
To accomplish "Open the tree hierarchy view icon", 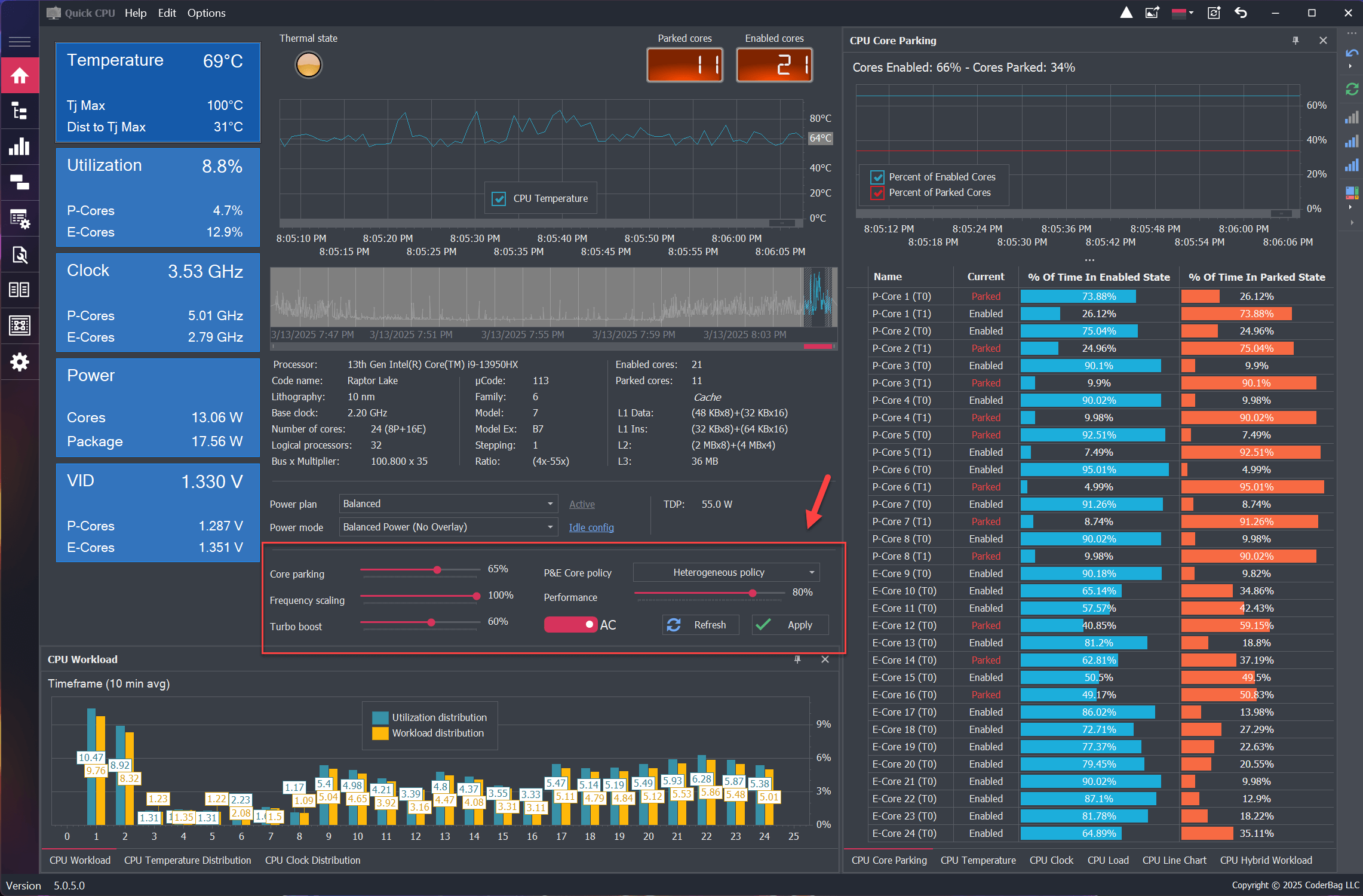I will (20, 111).
